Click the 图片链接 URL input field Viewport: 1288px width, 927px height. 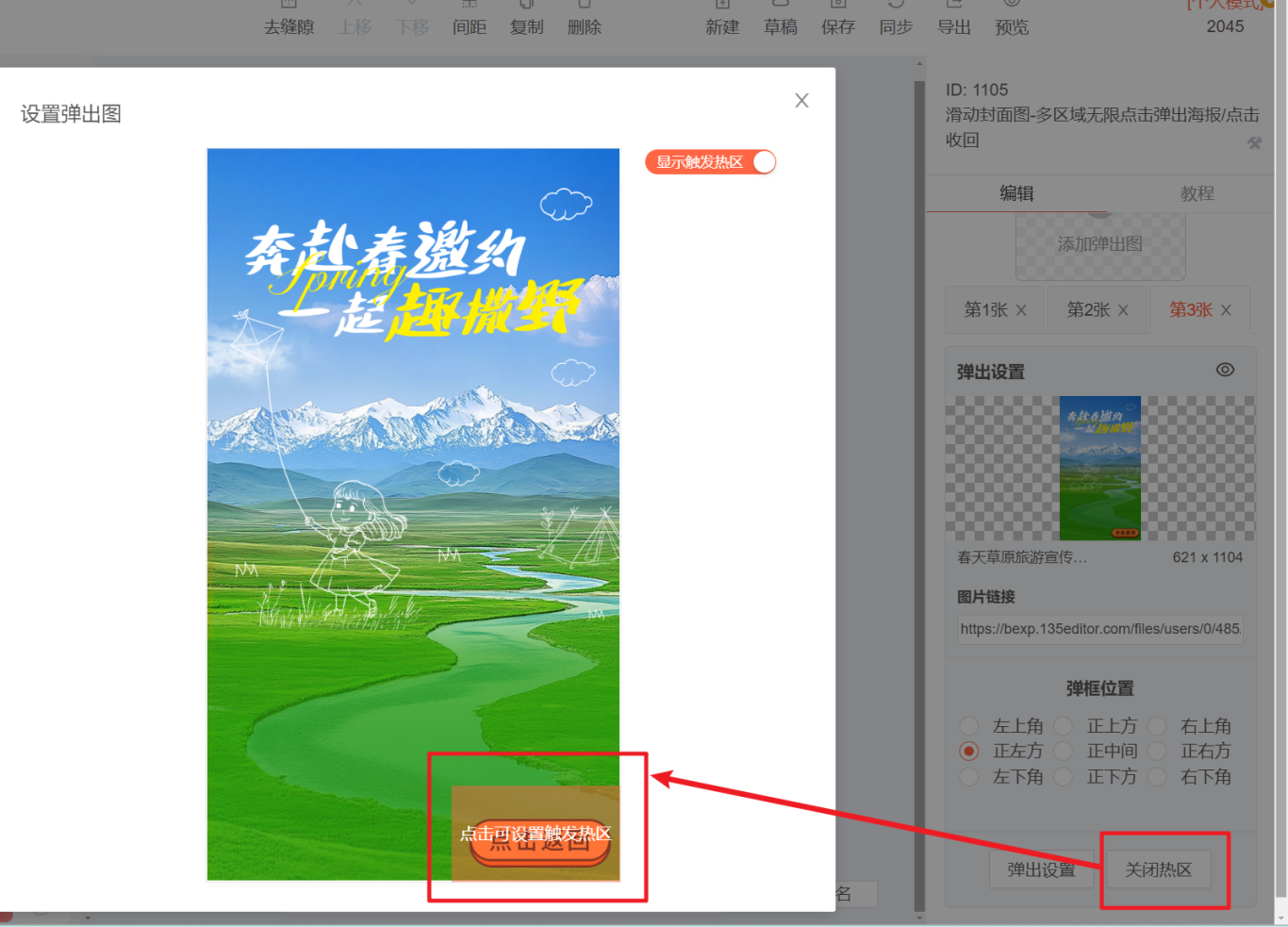1100,629
